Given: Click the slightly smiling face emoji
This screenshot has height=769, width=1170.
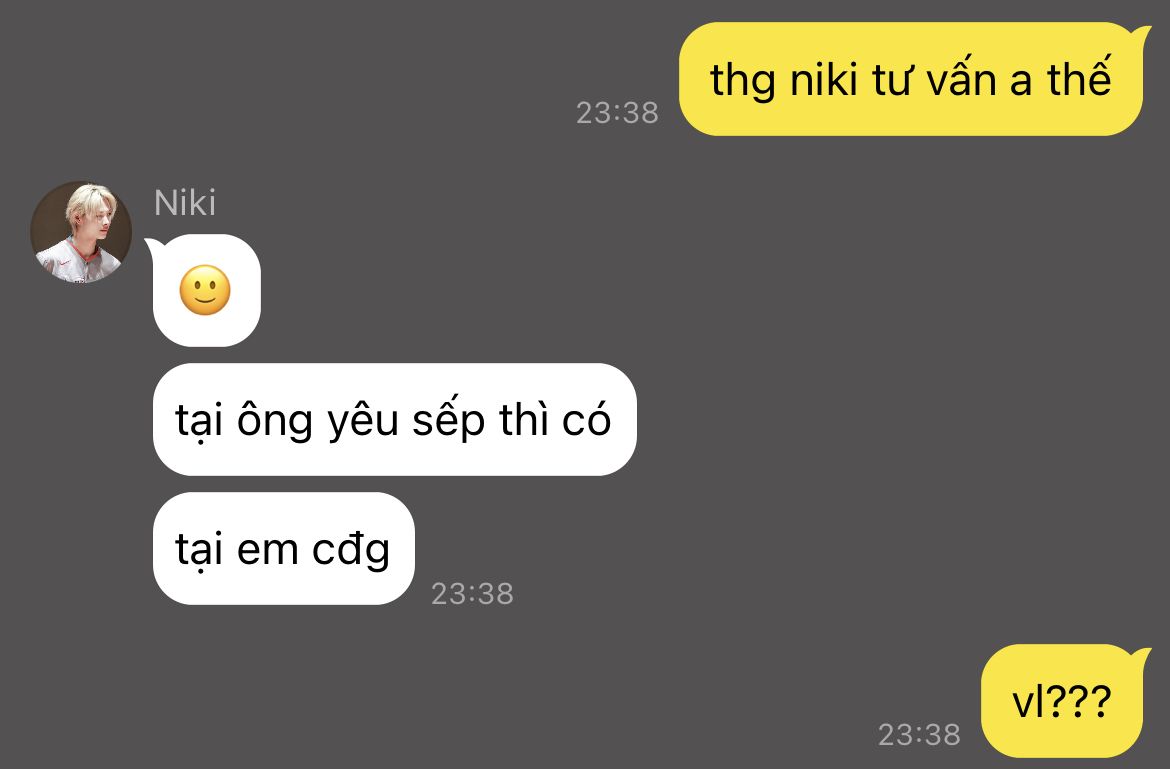Looking at the screenshot, I should pyautogui.click(x=205, y=290).
